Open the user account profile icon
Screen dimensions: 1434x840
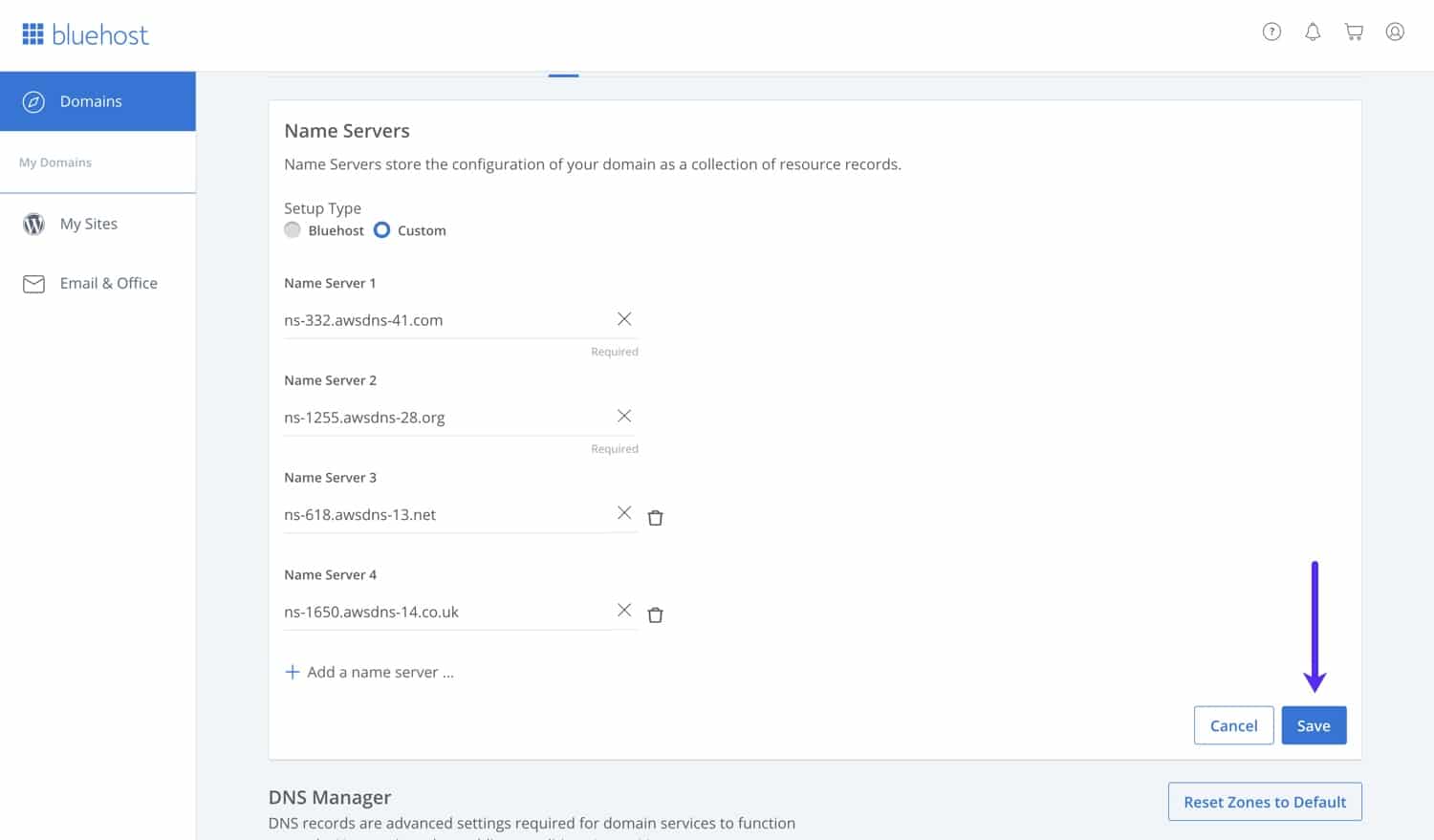tap(1395, 32)
